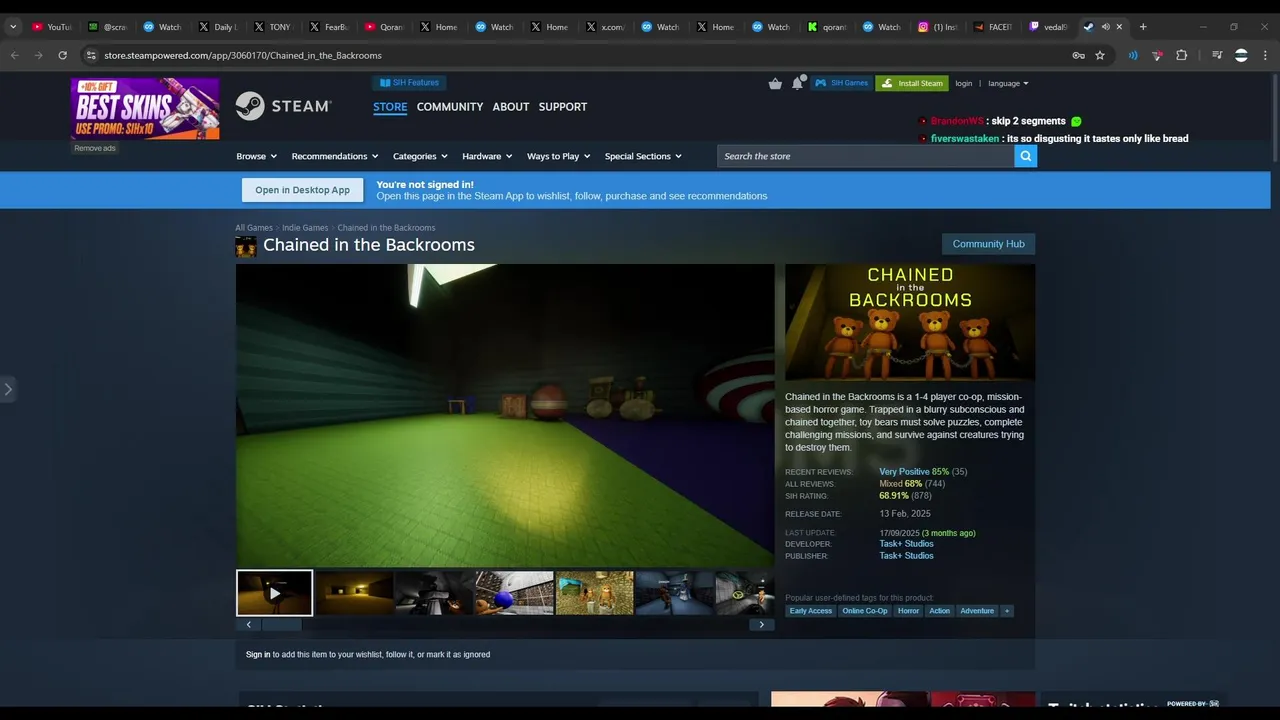Open Task+ Studios developer link
The image size is (1280, 720).
click(906, 544)
